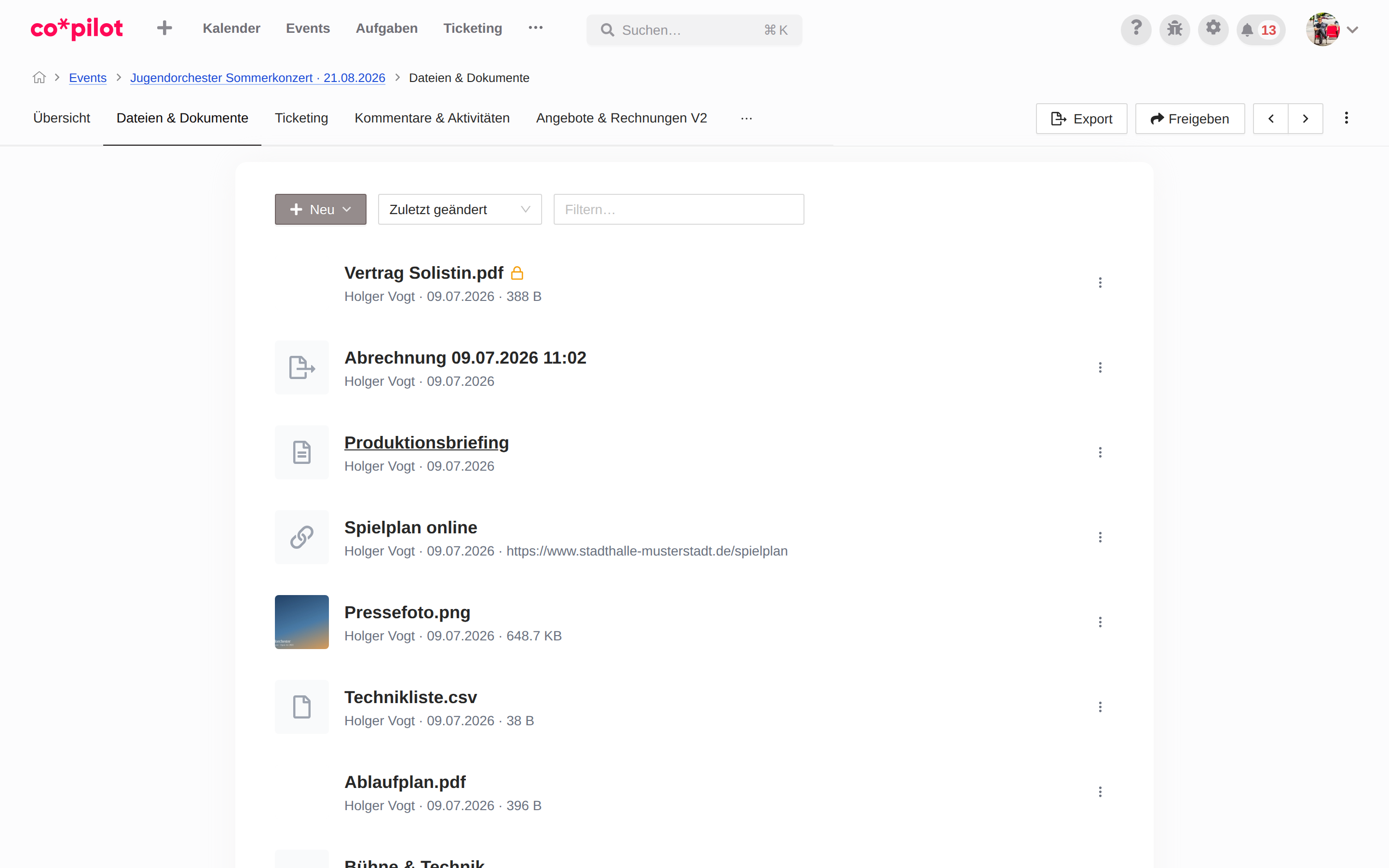The image size is (1389, 868).
Task: Click the Freigeben button
Action: (x=1190, y=119)
